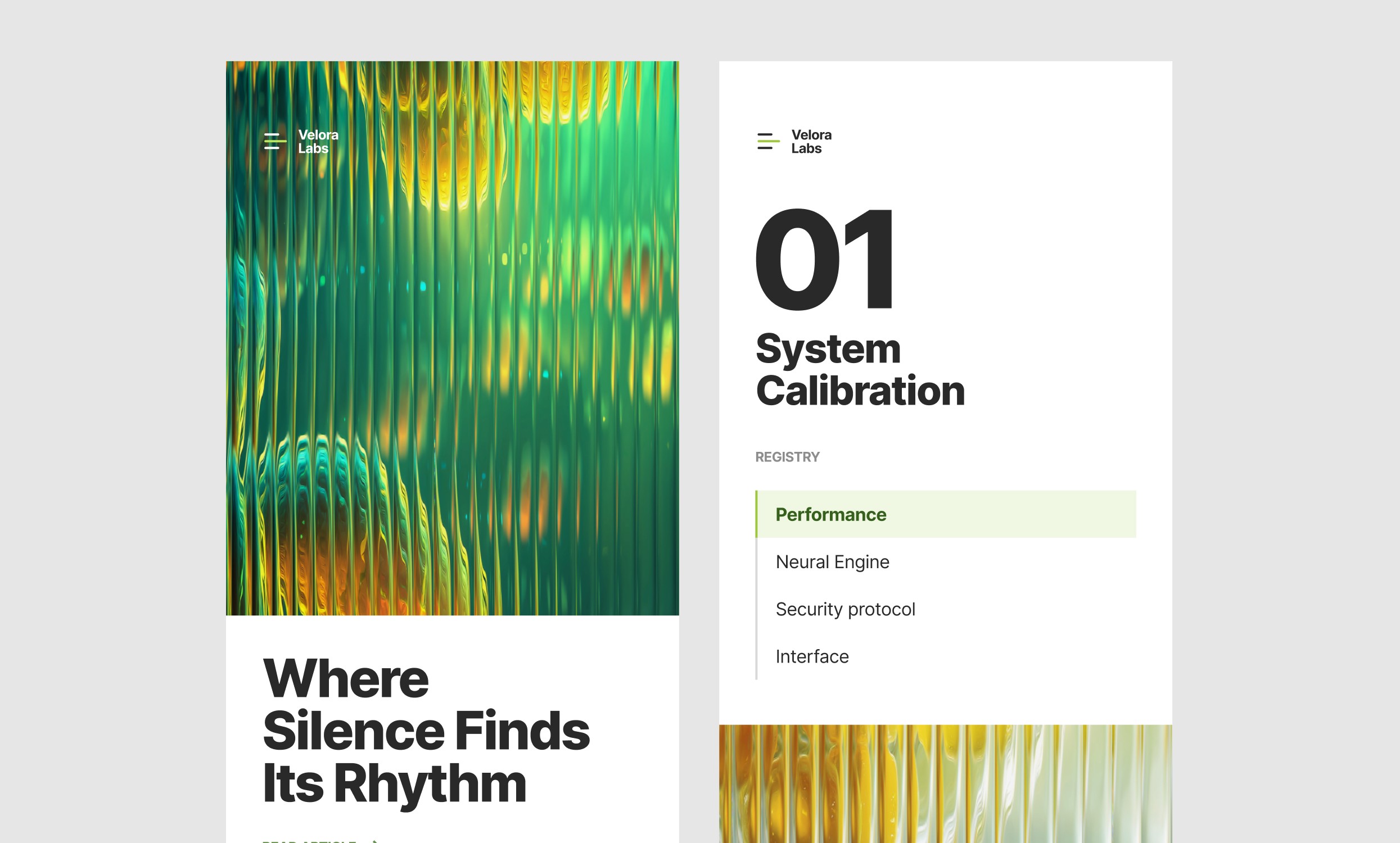
Task: Click the white Velora Labs logo over the green image
Action: click(318, 142)
